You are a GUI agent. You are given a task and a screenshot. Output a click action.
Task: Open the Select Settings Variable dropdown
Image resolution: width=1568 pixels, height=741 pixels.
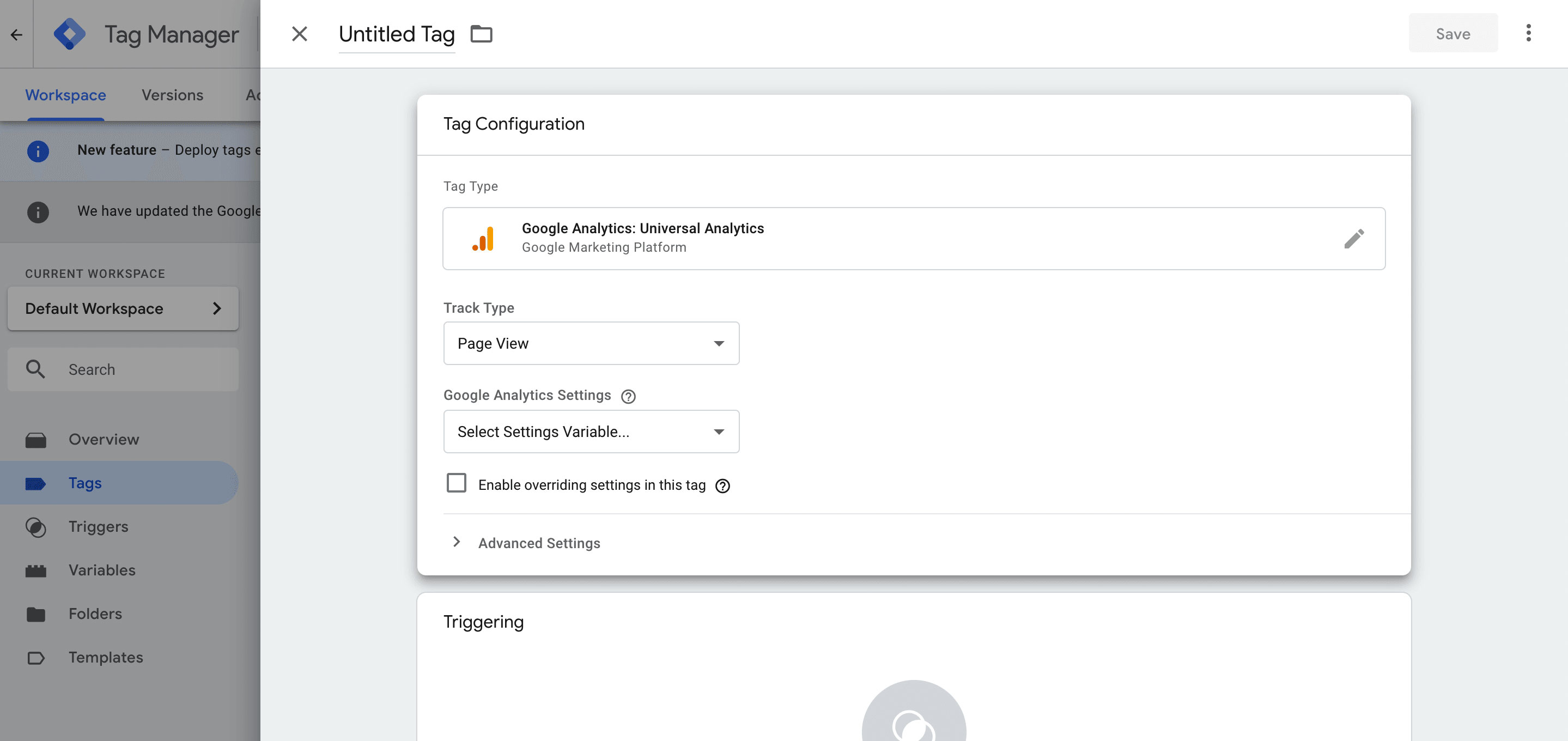pos(591,432)
